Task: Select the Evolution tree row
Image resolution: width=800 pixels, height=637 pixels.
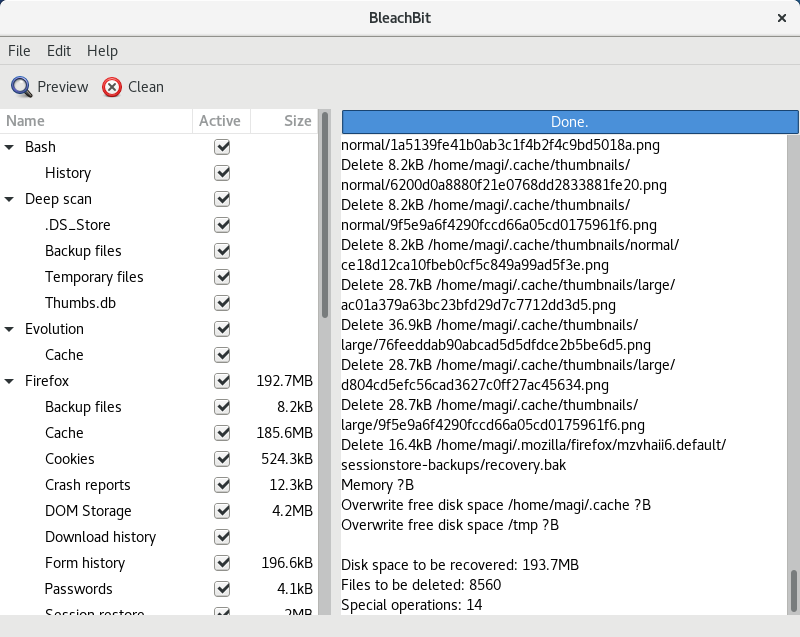Action: (159, 329)
